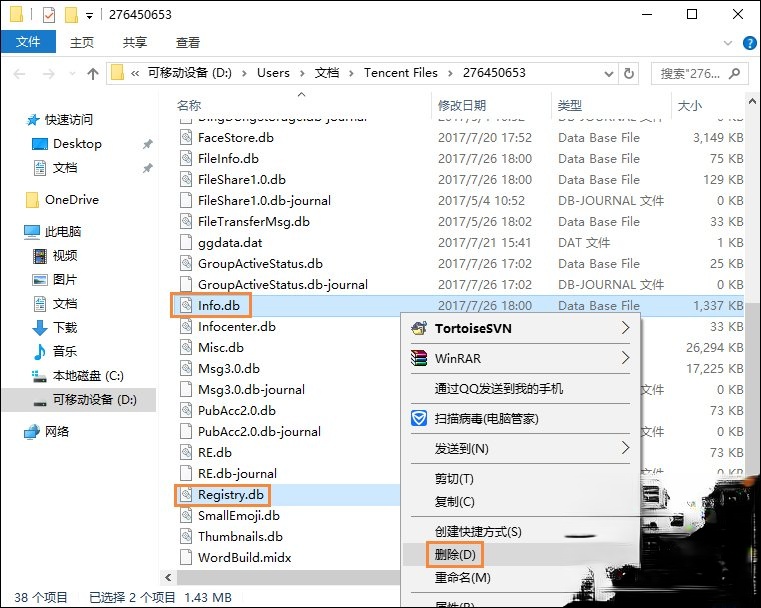Screen dimensions: 761x608
Task: Click Users in the address breadcrumb
Action: (x=273, y=73)
